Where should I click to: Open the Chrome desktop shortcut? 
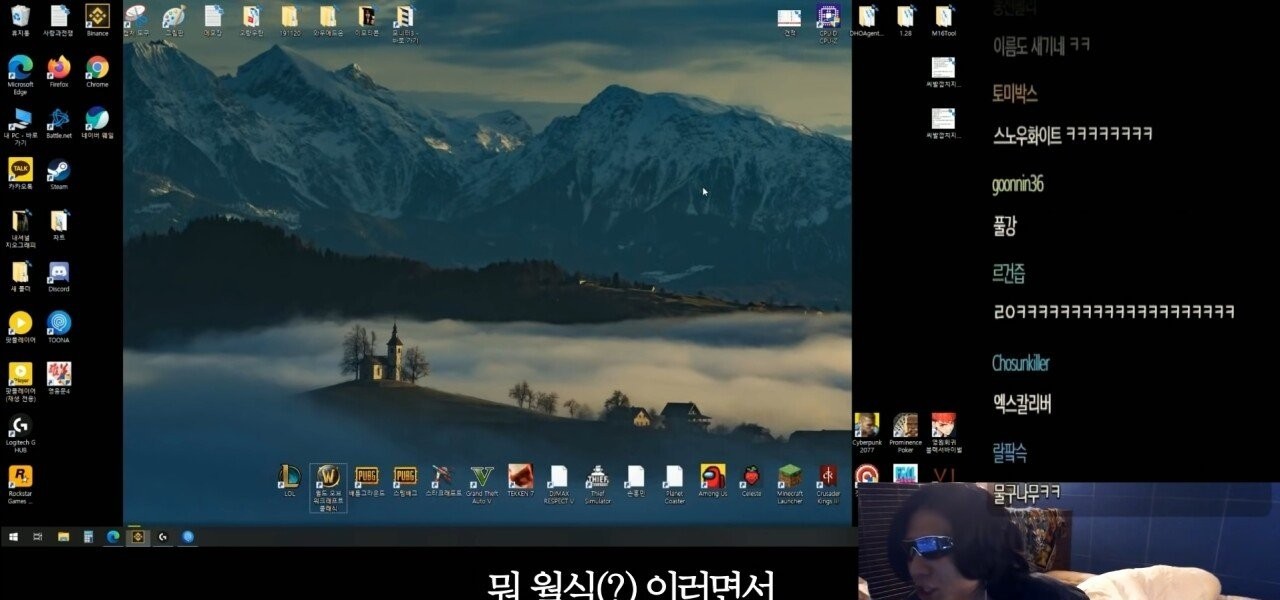tap(97, 68)
